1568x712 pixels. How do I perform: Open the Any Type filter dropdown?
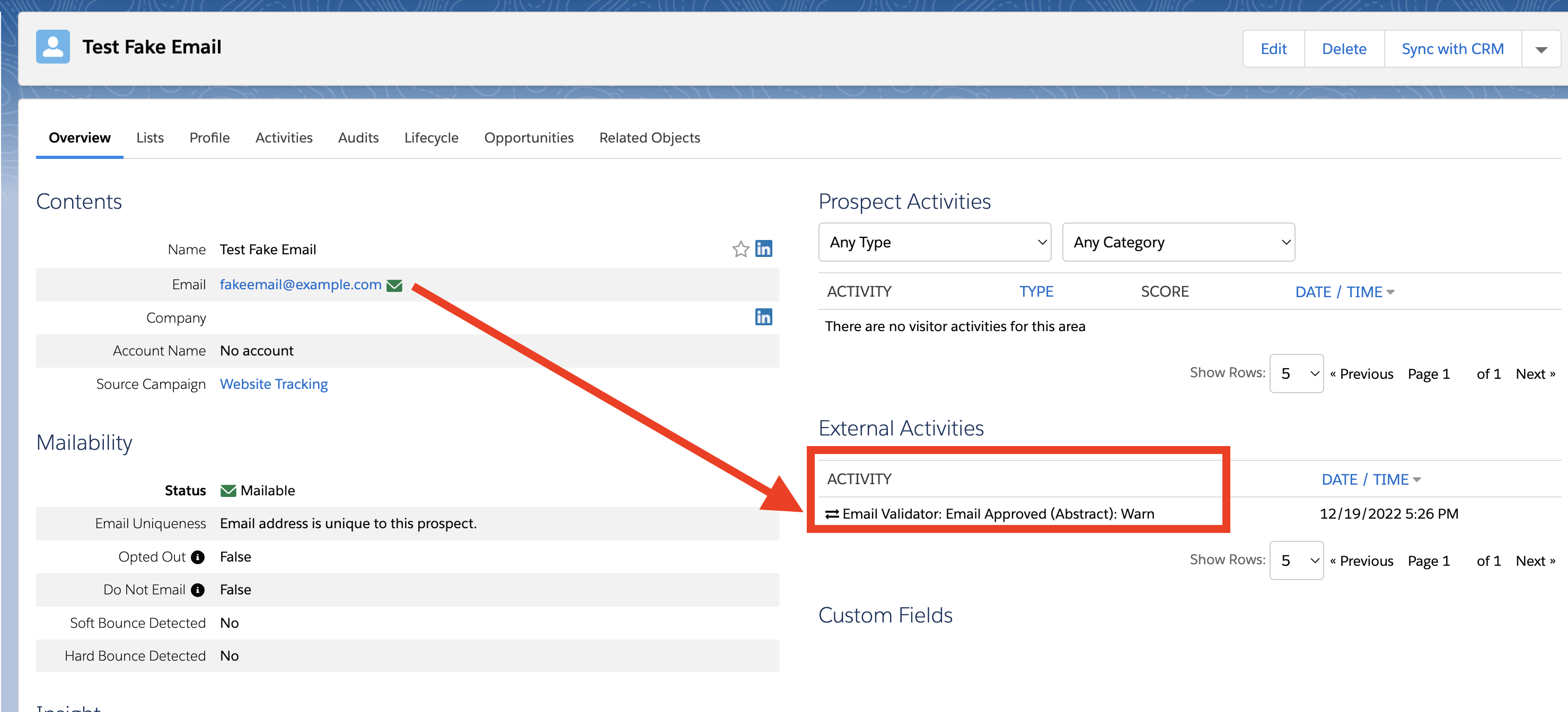click(935, 242)
